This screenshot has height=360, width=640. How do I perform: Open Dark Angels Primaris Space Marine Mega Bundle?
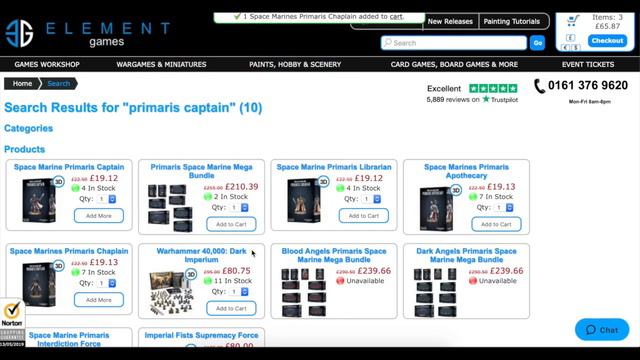[466, 255]
